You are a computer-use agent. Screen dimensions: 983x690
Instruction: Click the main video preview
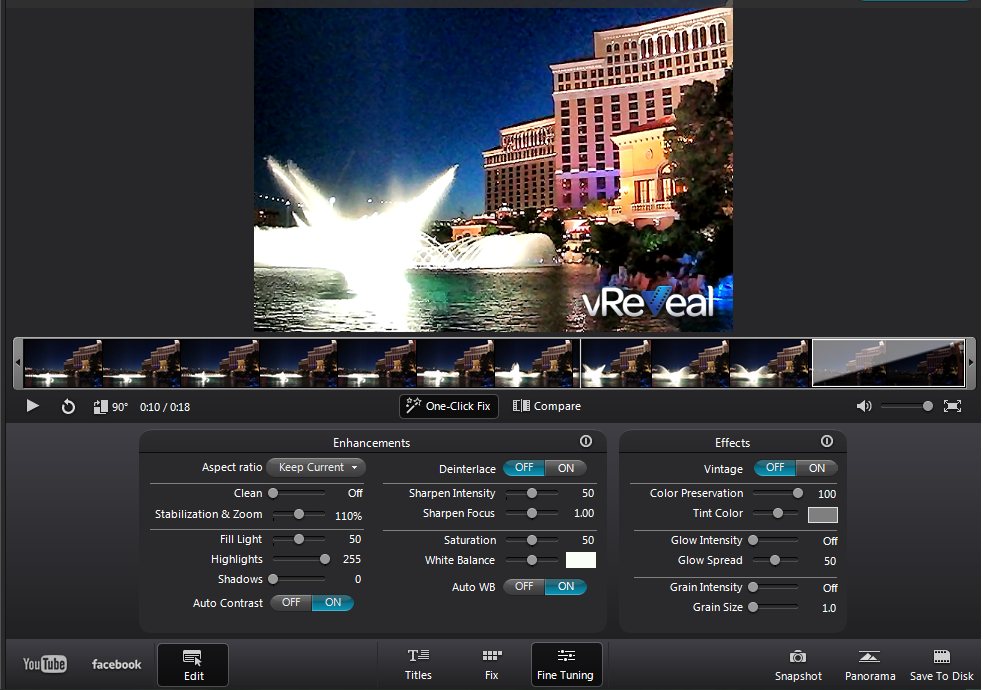493,169
